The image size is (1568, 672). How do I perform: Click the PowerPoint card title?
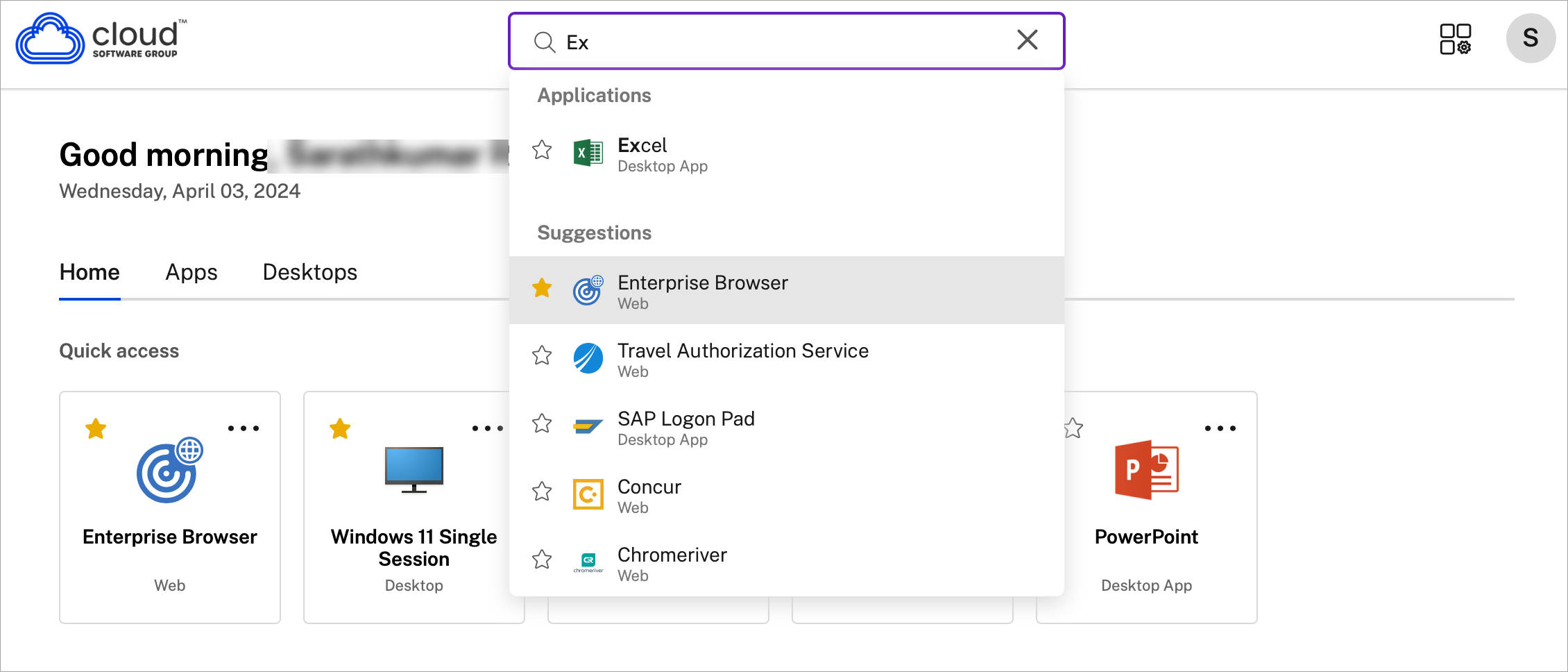point(1147,537)
